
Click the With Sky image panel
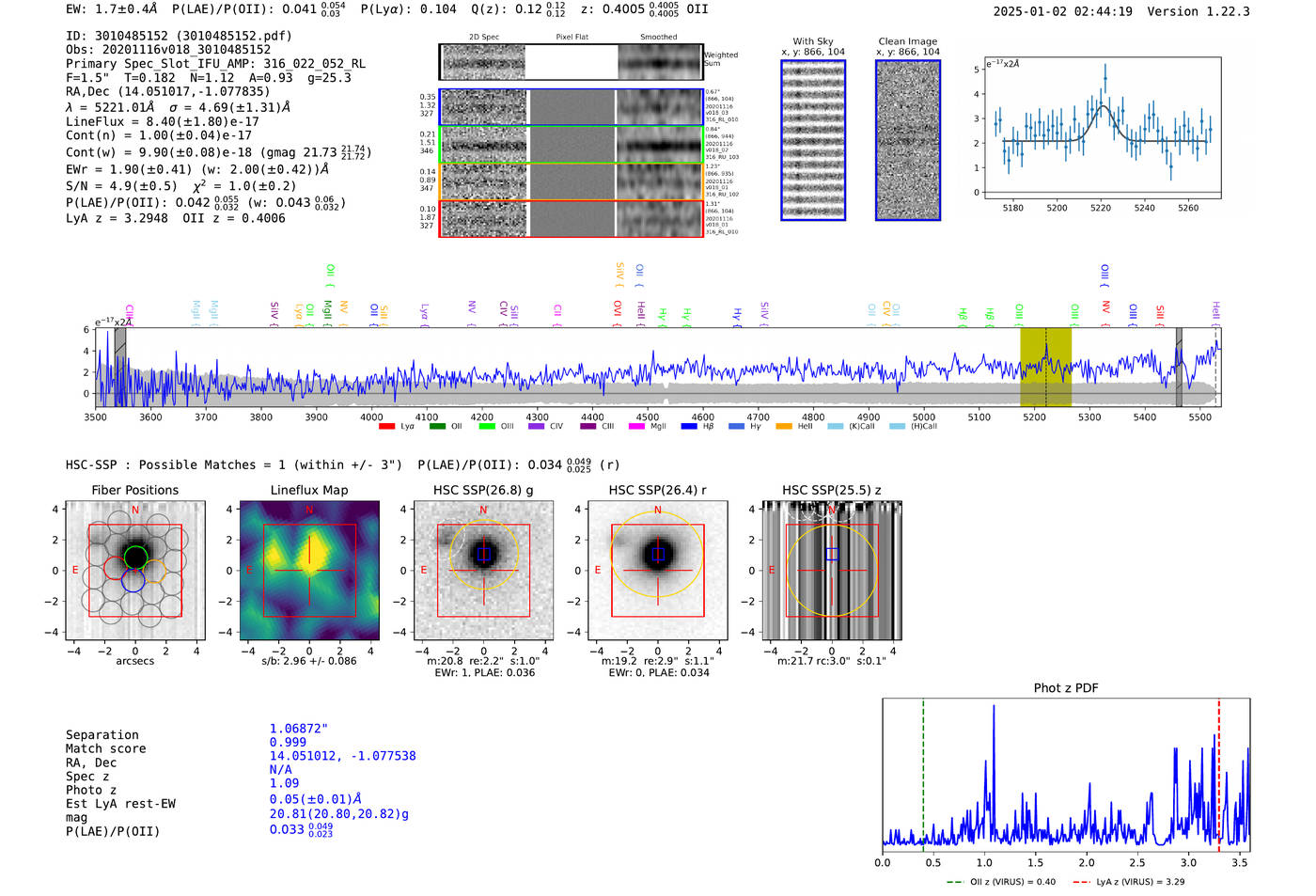coord(813,140)
